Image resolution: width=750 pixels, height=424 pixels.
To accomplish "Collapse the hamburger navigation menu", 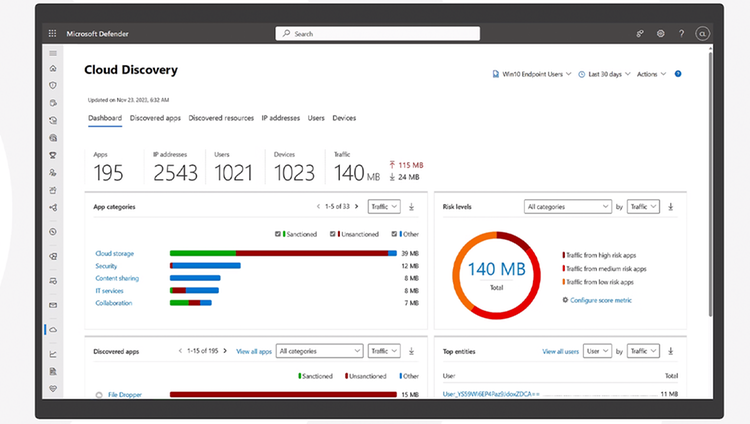I will click(53, 54).
